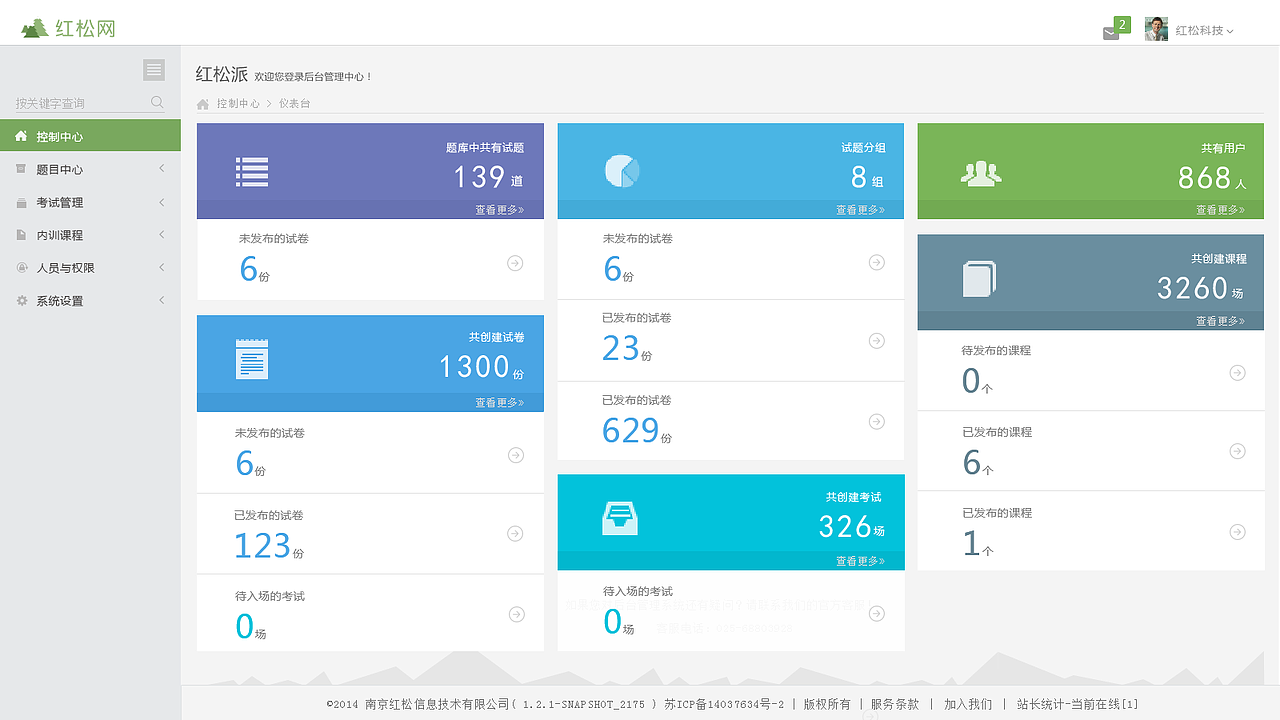This screenshot has width=1280, height=720.
Task: Go to 控制中心 breadcrumb link
Action: (x=238, y=104)
